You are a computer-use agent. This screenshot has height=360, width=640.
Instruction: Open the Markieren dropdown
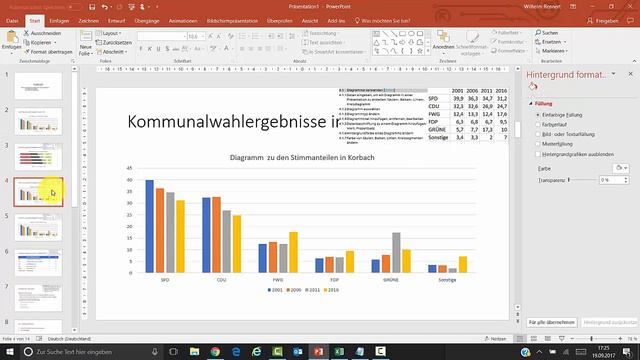coord(551,51)
